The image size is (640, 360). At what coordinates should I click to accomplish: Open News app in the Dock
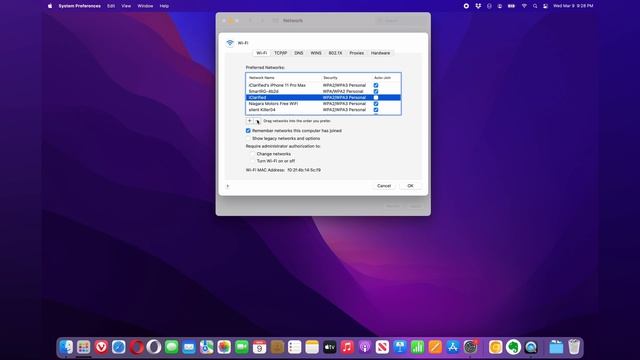[x=382, y=347]
